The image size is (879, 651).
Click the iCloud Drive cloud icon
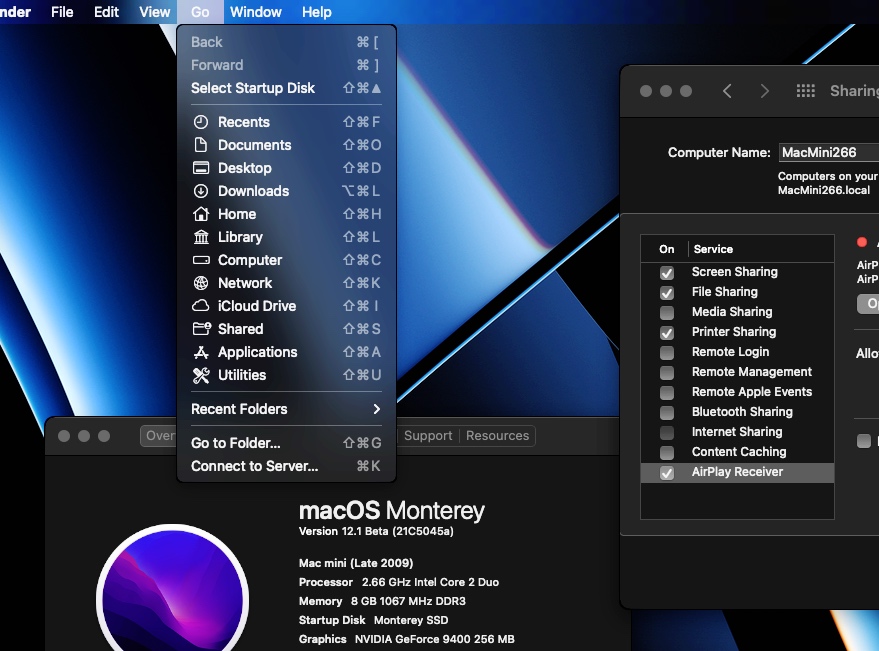click(201, 306)
